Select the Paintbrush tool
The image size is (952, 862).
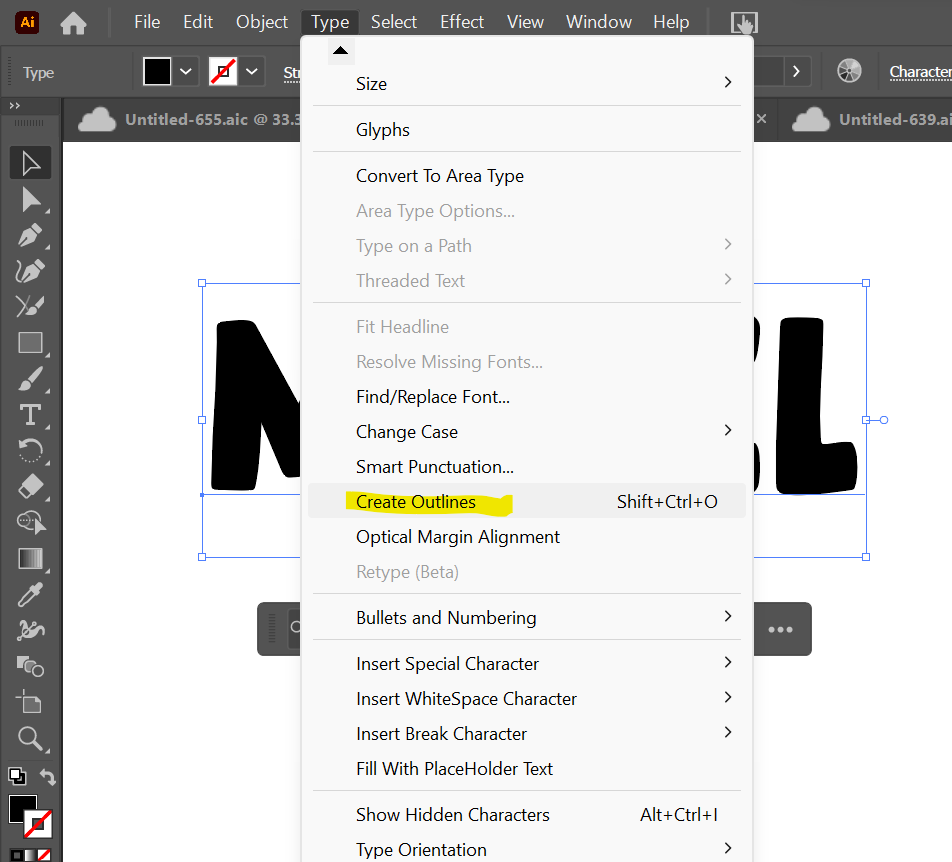(x=31, y=379)
